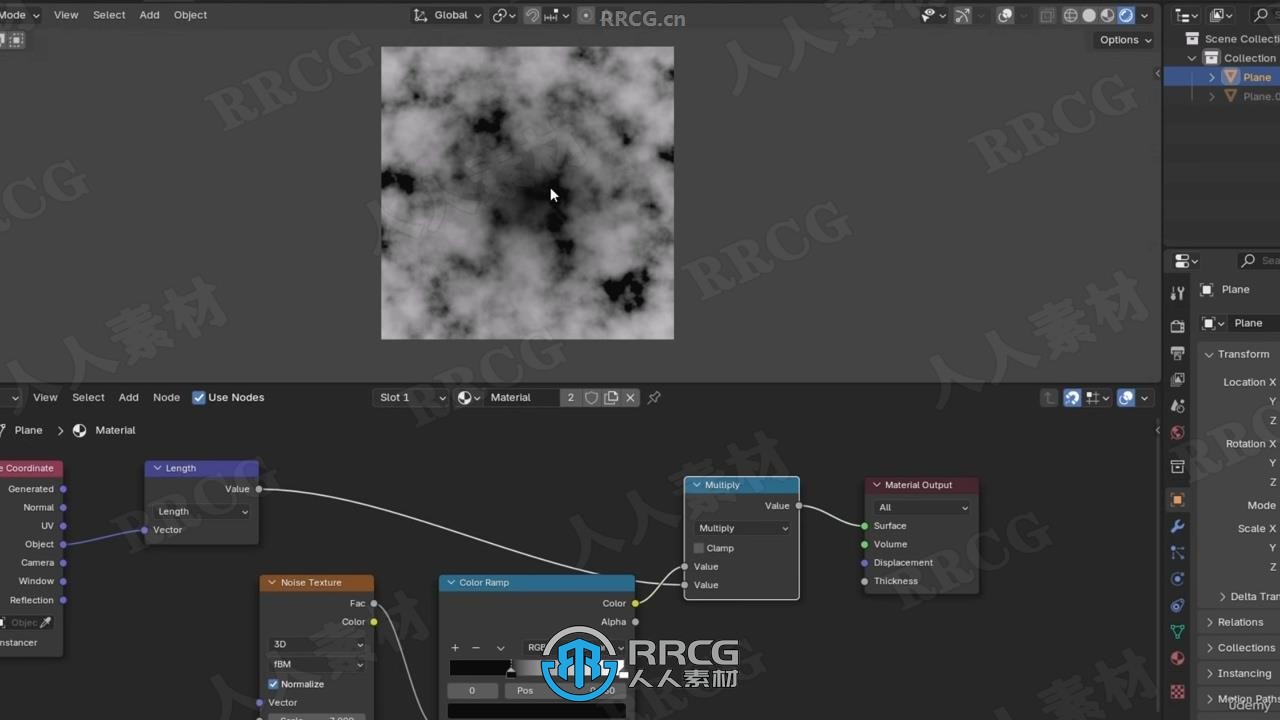Toggle Normalize in Noise Texture node
Viewport: 1280px width, 720px height.
[273, 684]
